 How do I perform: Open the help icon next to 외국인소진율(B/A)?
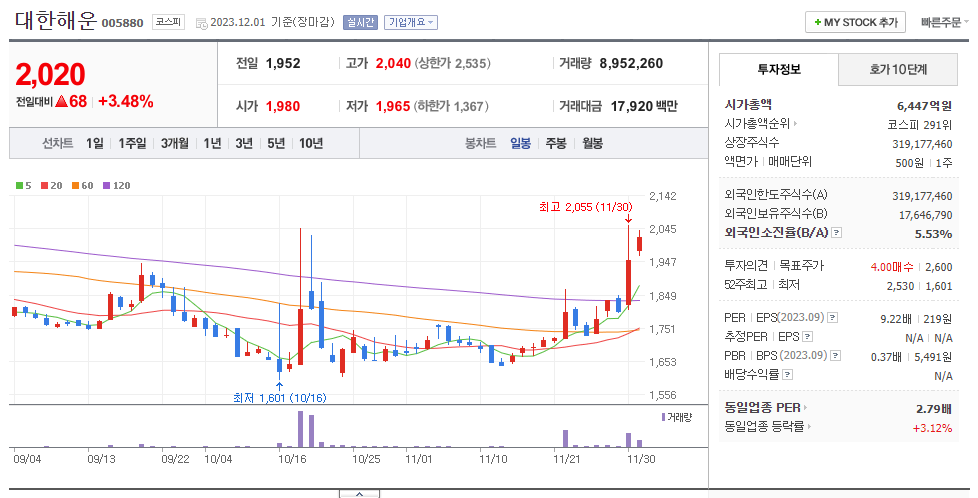tap(837, 233)
